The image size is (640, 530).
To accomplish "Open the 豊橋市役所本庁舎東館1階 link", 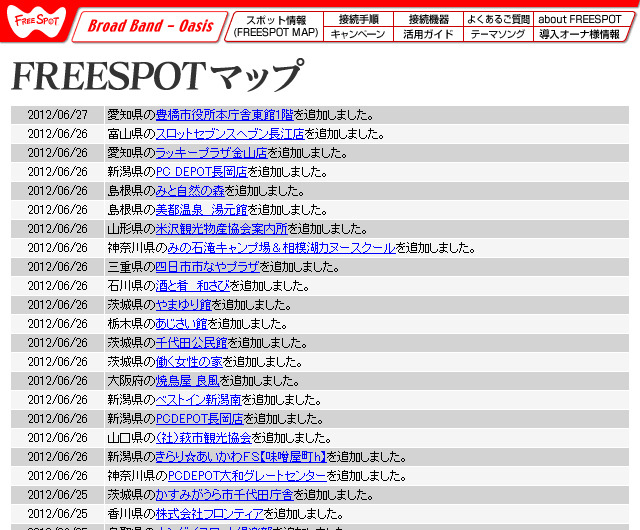I will pyautogui.click(x=225, y=115).
